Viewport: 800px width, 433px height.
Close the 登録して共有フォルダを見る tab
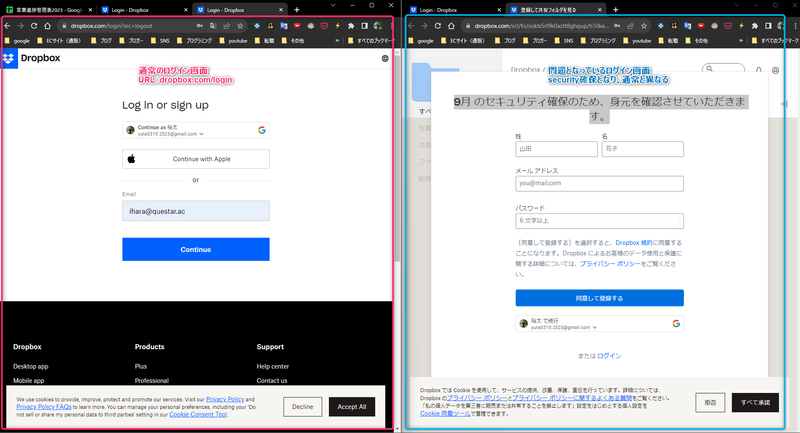pos(599,10)
